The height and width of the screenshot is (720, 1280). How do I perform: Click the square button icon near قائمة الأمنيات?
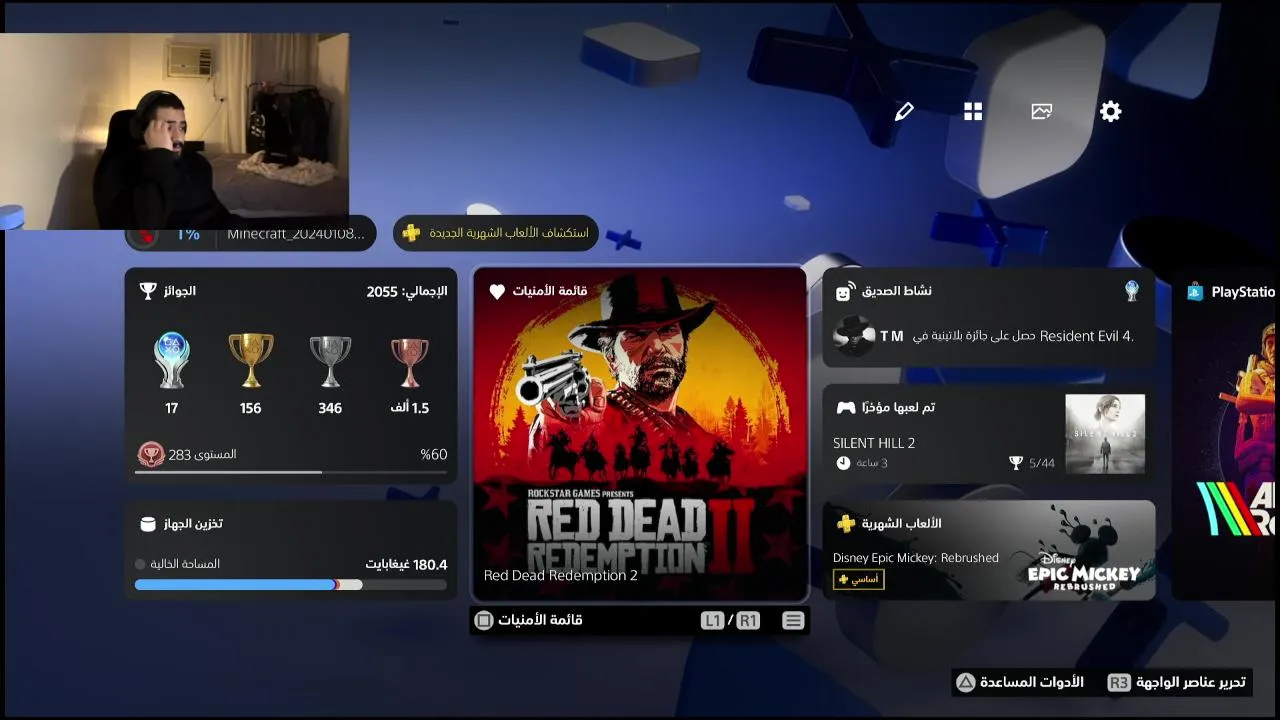coord(484,621)
